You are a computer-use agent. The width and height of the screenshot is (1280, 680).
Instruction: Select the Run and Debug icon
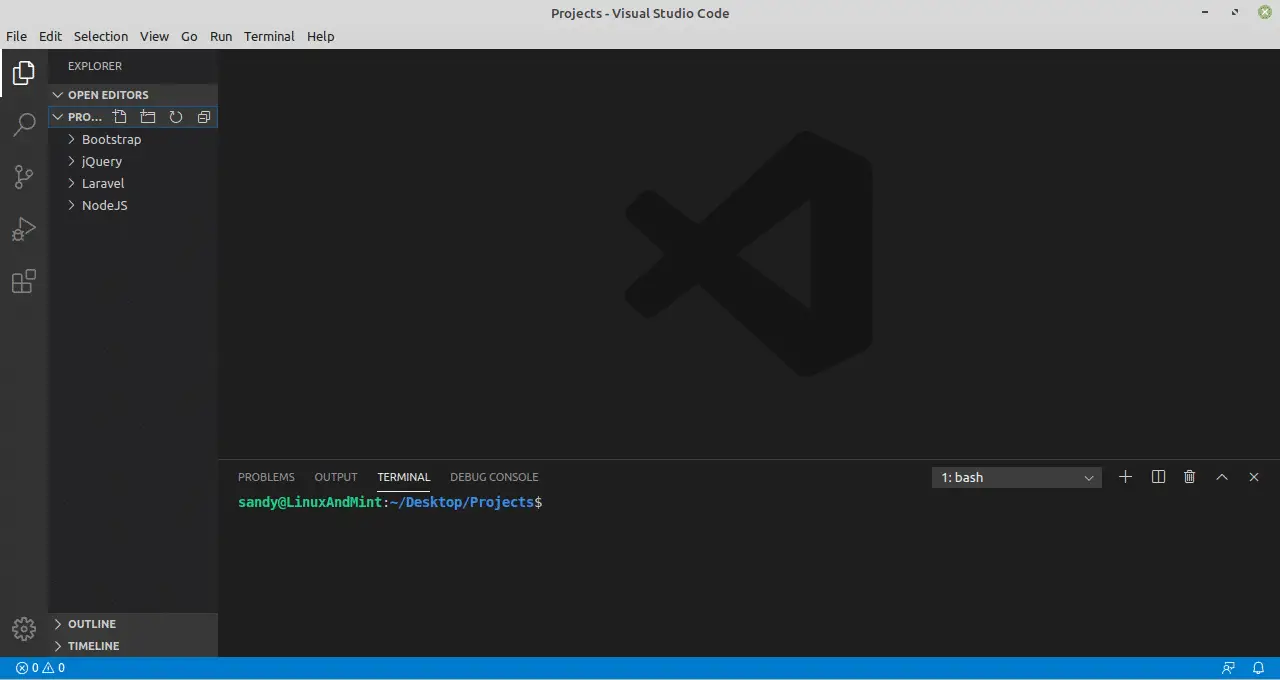click(24, 230)
